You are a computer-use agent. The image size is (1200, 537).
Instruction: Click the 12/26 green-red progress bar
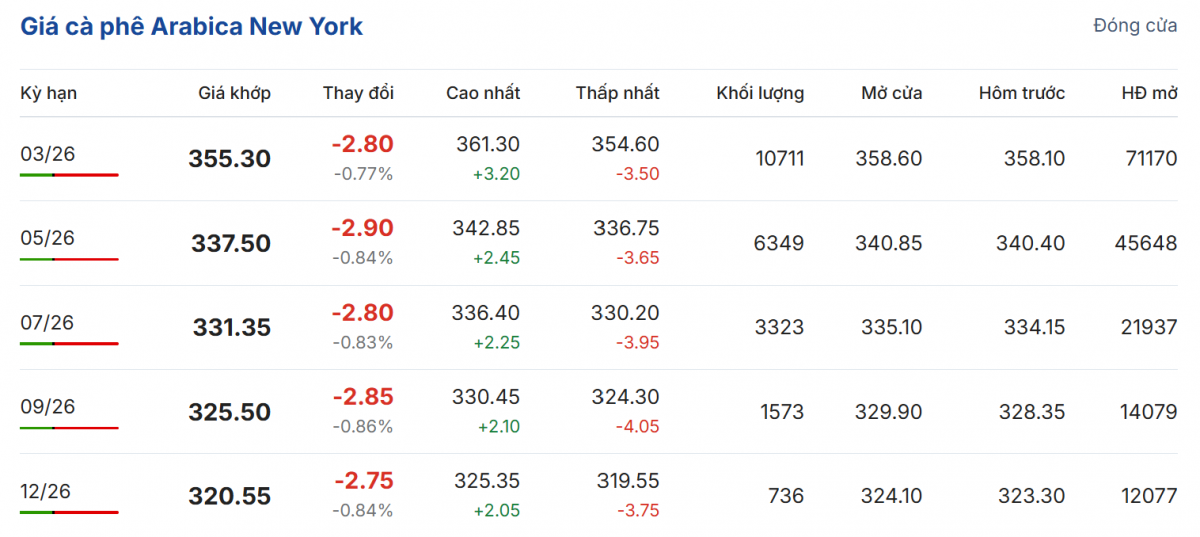[69, 512]
